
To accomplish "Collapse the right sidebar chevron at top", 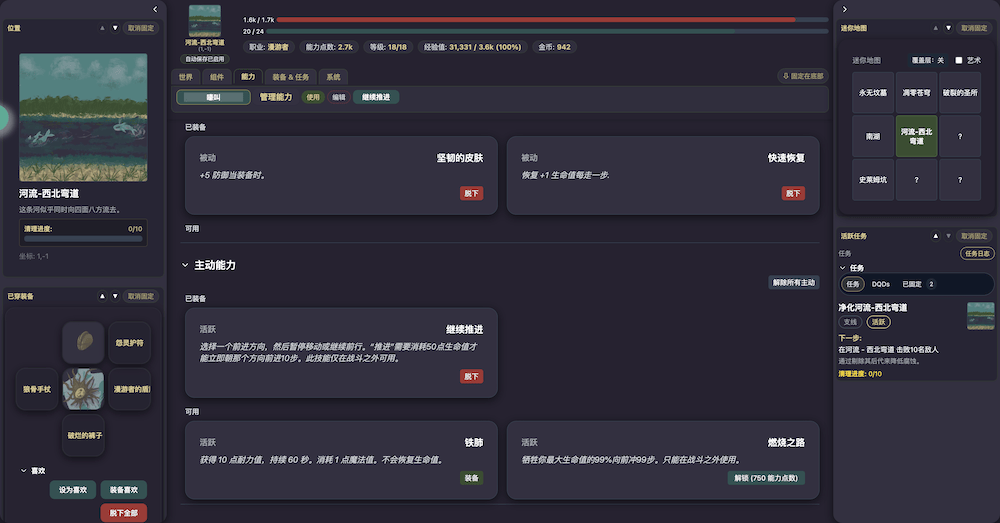I will tap(845, 9).
